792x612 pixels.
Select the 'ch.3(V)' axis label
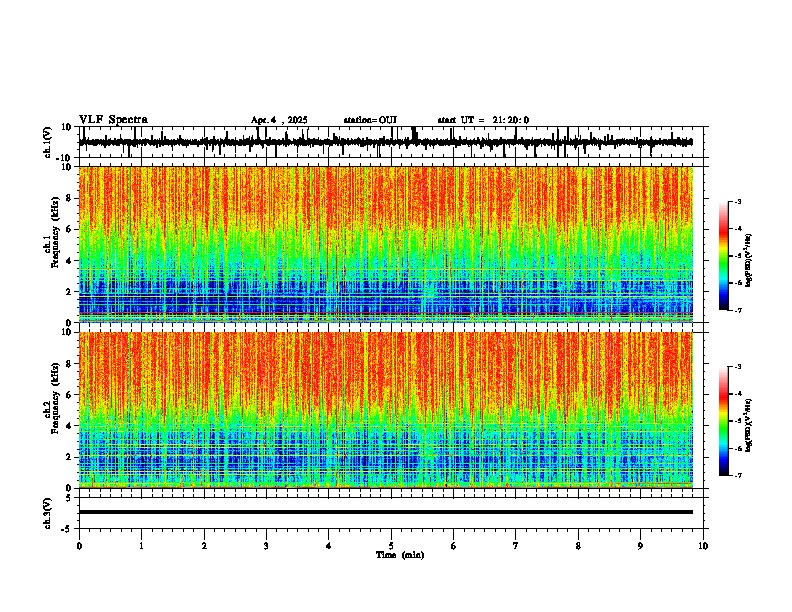click(48, 513)
